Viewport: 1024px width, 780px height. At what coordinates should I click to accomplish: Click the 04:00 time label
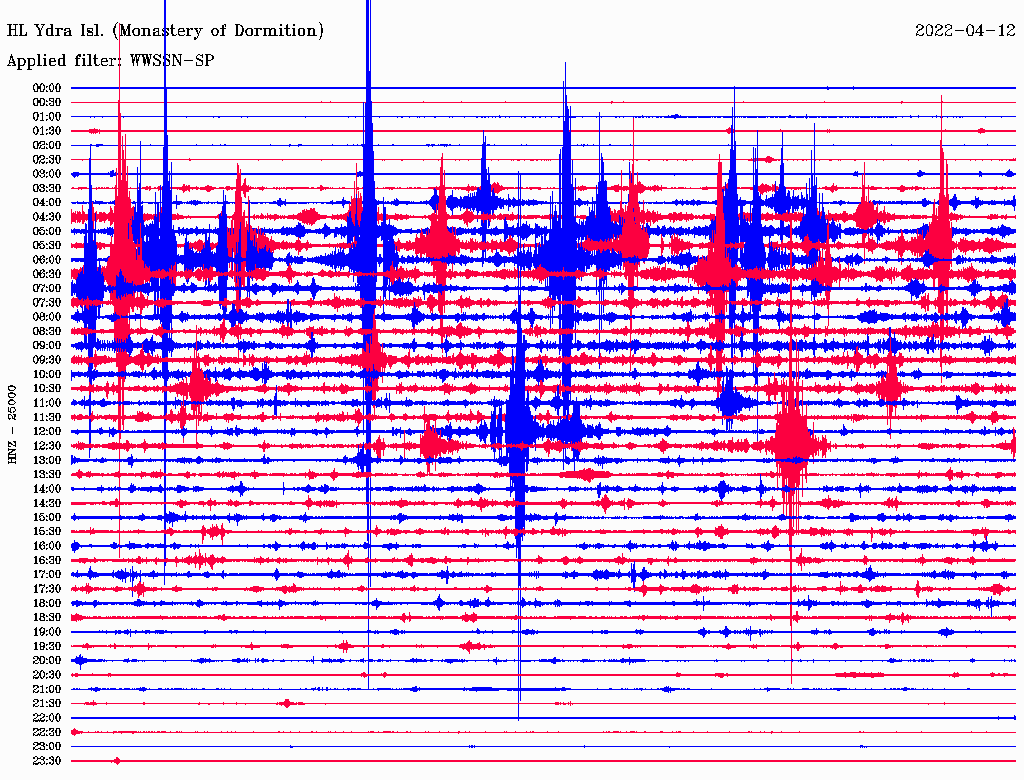pos(46,203)
